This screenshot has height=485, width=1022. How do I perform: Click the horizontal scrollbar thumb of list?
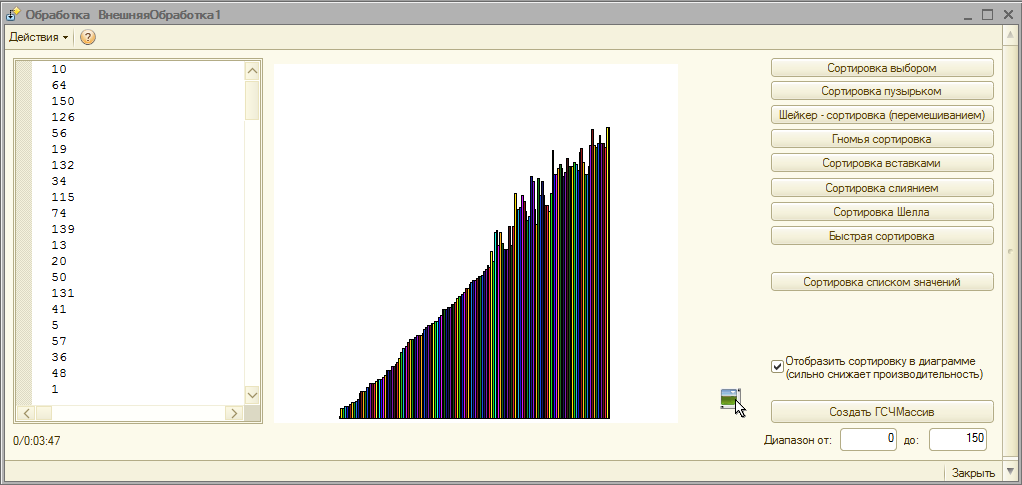(x=44, y=413)
